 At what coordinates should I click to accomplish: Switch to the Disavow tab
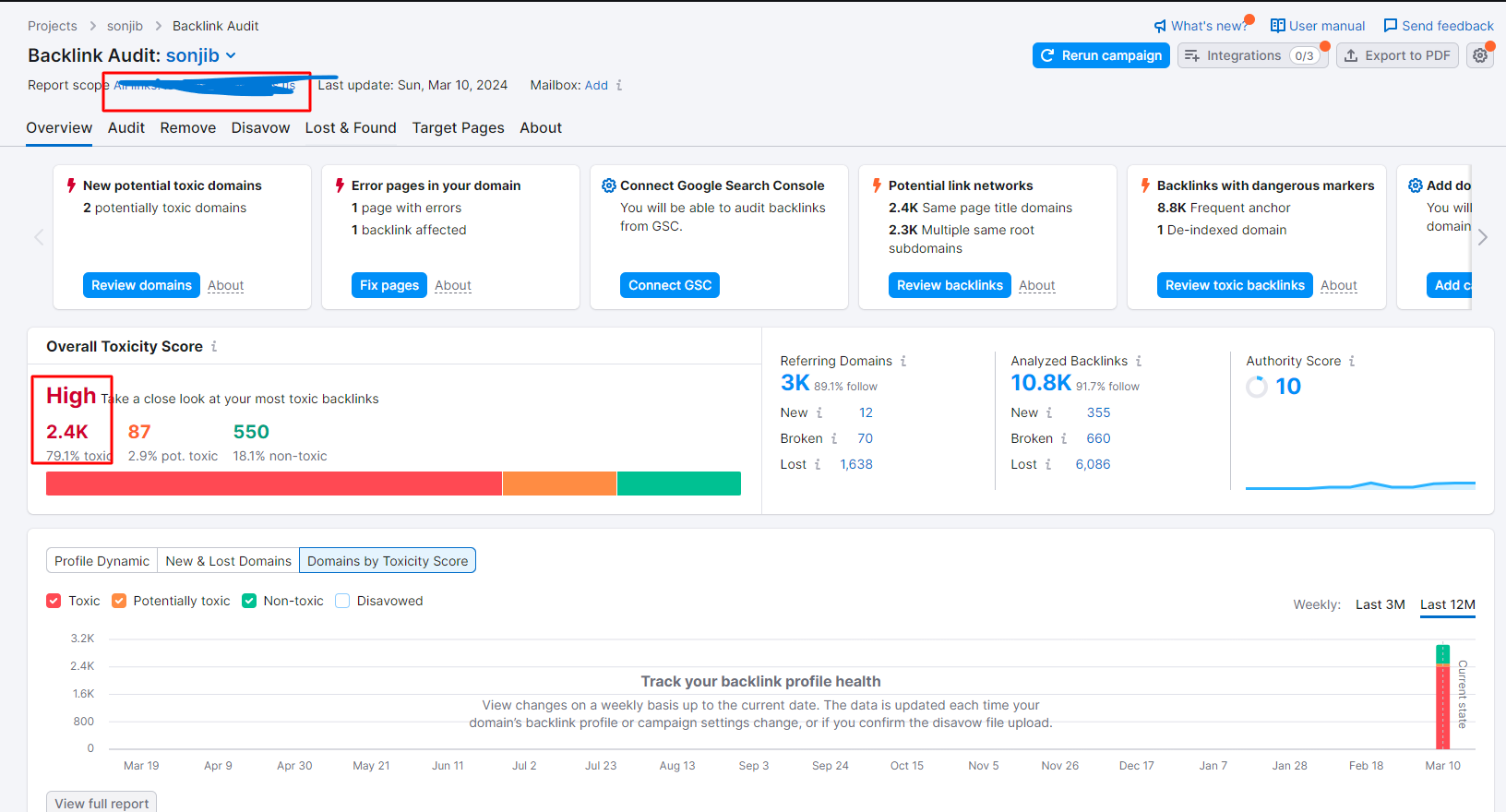point(260,128)
